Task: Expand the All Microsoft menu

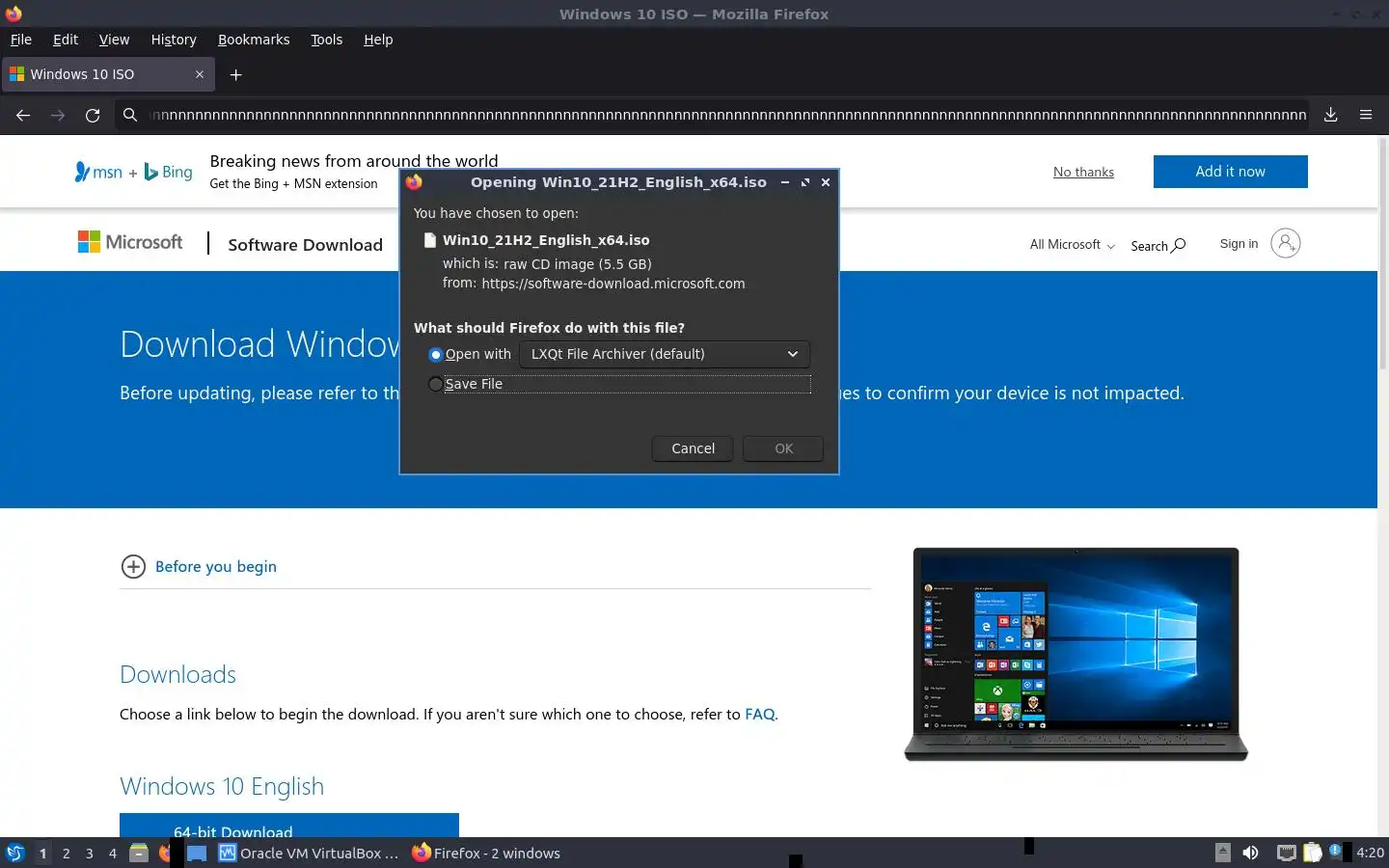Action: (1072, 245)
